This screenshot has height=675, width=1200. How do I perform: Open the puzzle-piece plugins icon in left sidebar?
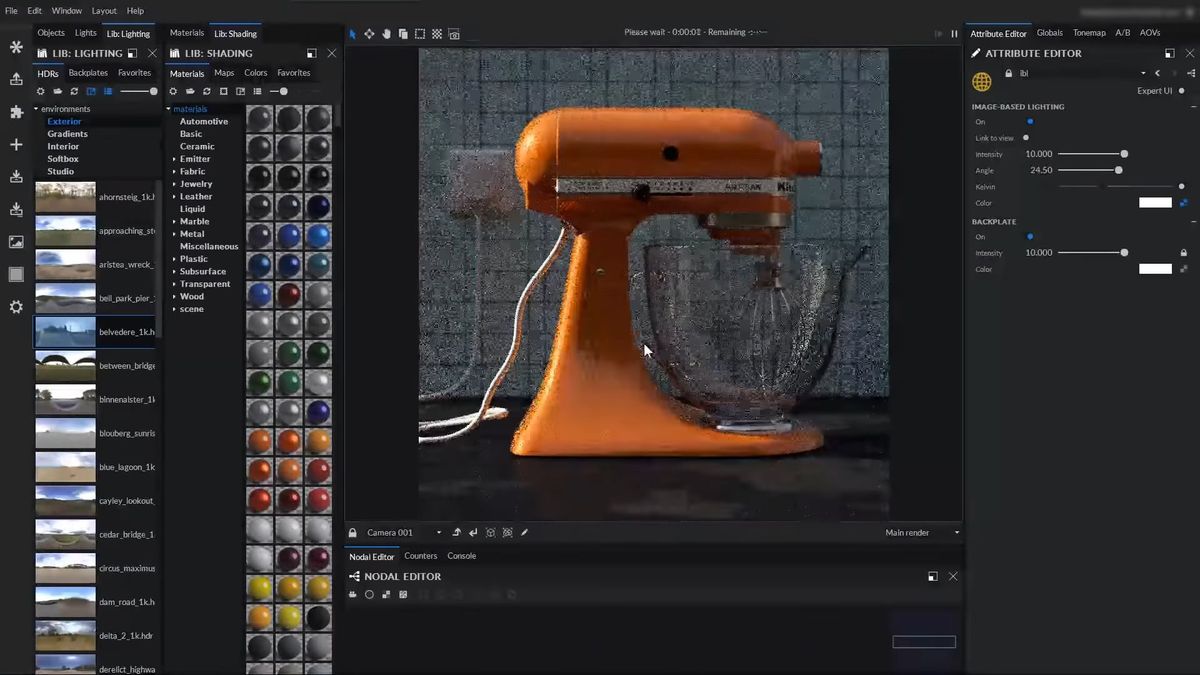[x=16, y=112]
